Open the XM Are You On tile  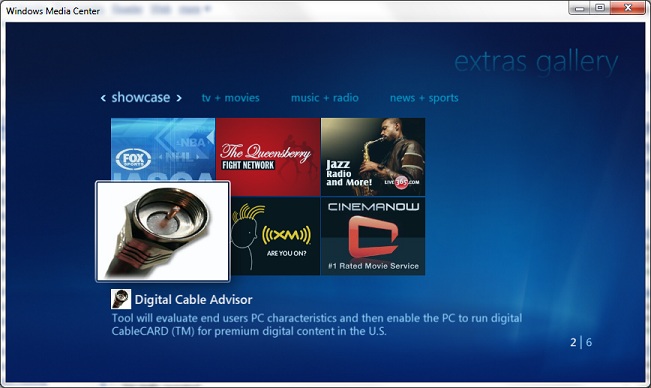click(275, 236)
